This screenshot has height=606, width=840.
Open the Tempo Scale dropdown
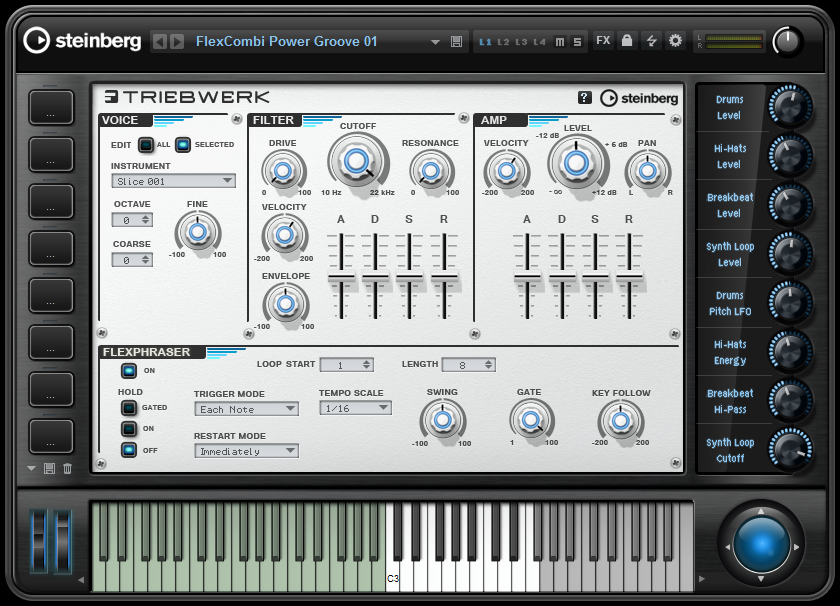(x=355, y=408)
